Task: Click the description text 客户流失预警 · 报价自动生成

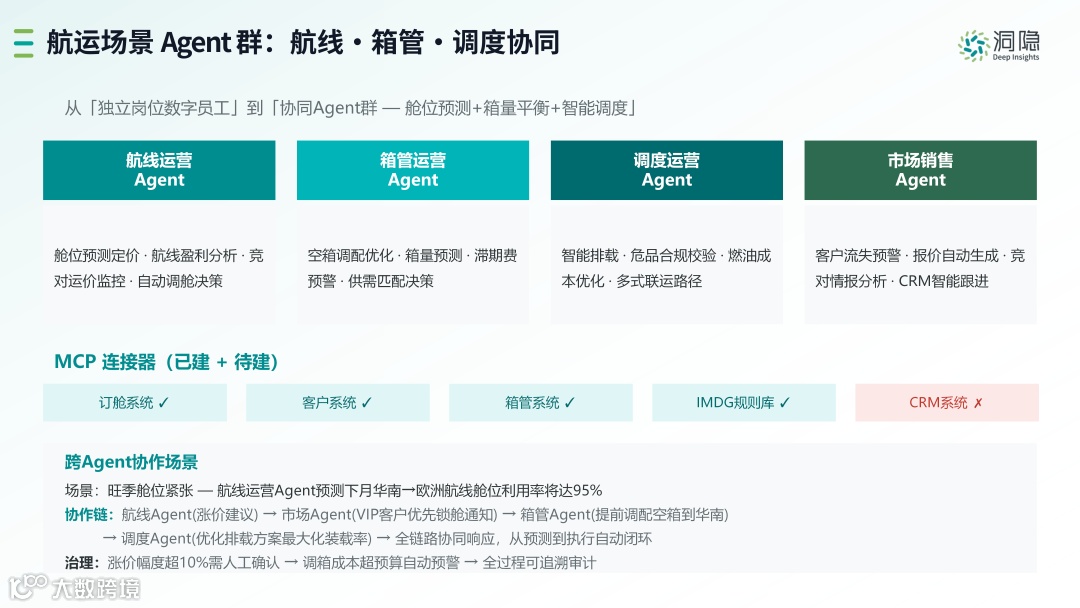Action: (906, 255)
